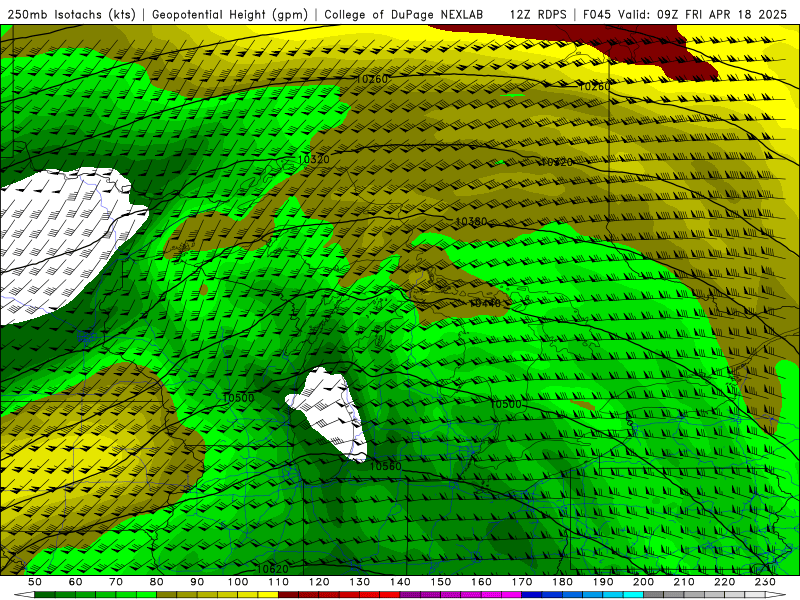Click the 120 value on the color scale
800x600 pixels.
(x=319, y=582)
